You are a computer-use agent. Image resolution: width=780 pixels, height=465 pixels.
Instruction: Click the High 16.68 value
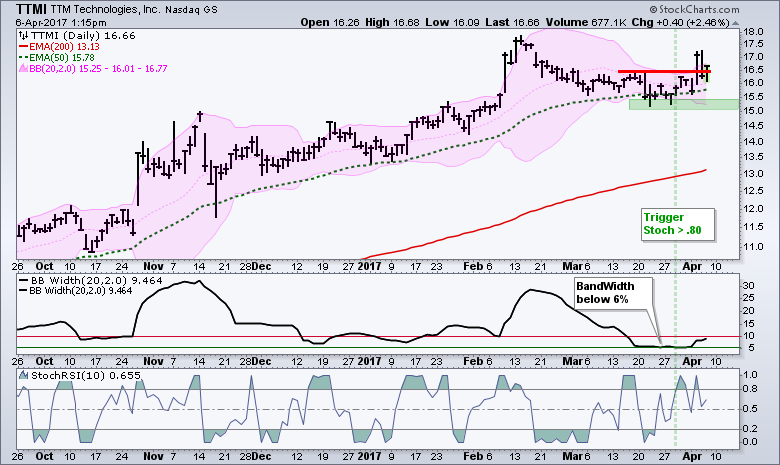392,23
